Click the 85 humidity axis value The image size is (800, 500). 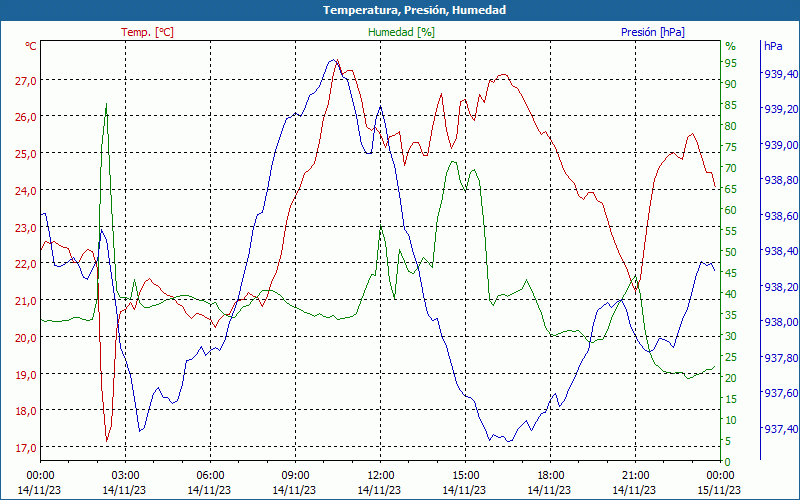731,105
